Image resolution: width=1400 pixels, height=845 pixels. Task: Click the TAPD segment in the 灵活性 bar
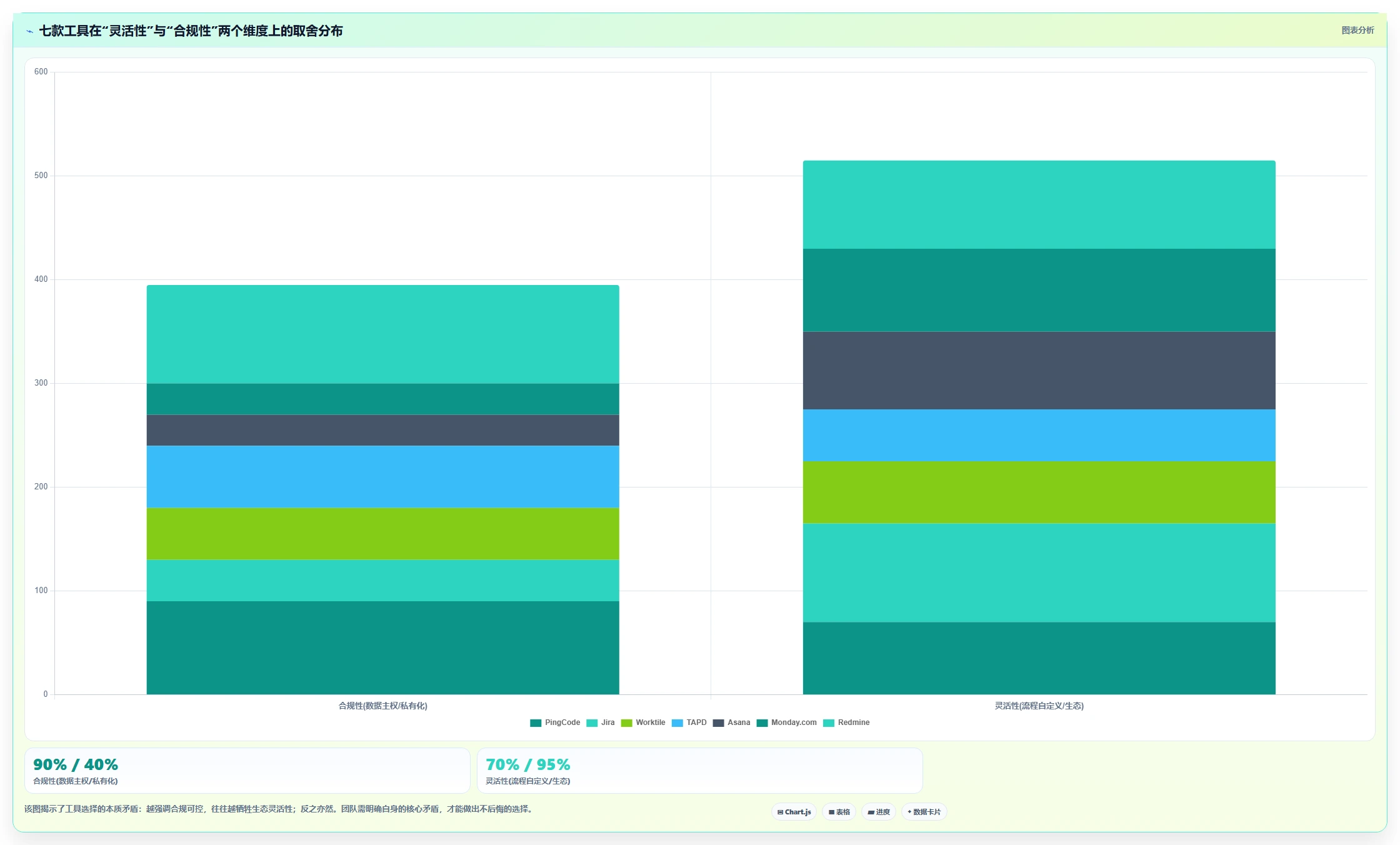1039,435
